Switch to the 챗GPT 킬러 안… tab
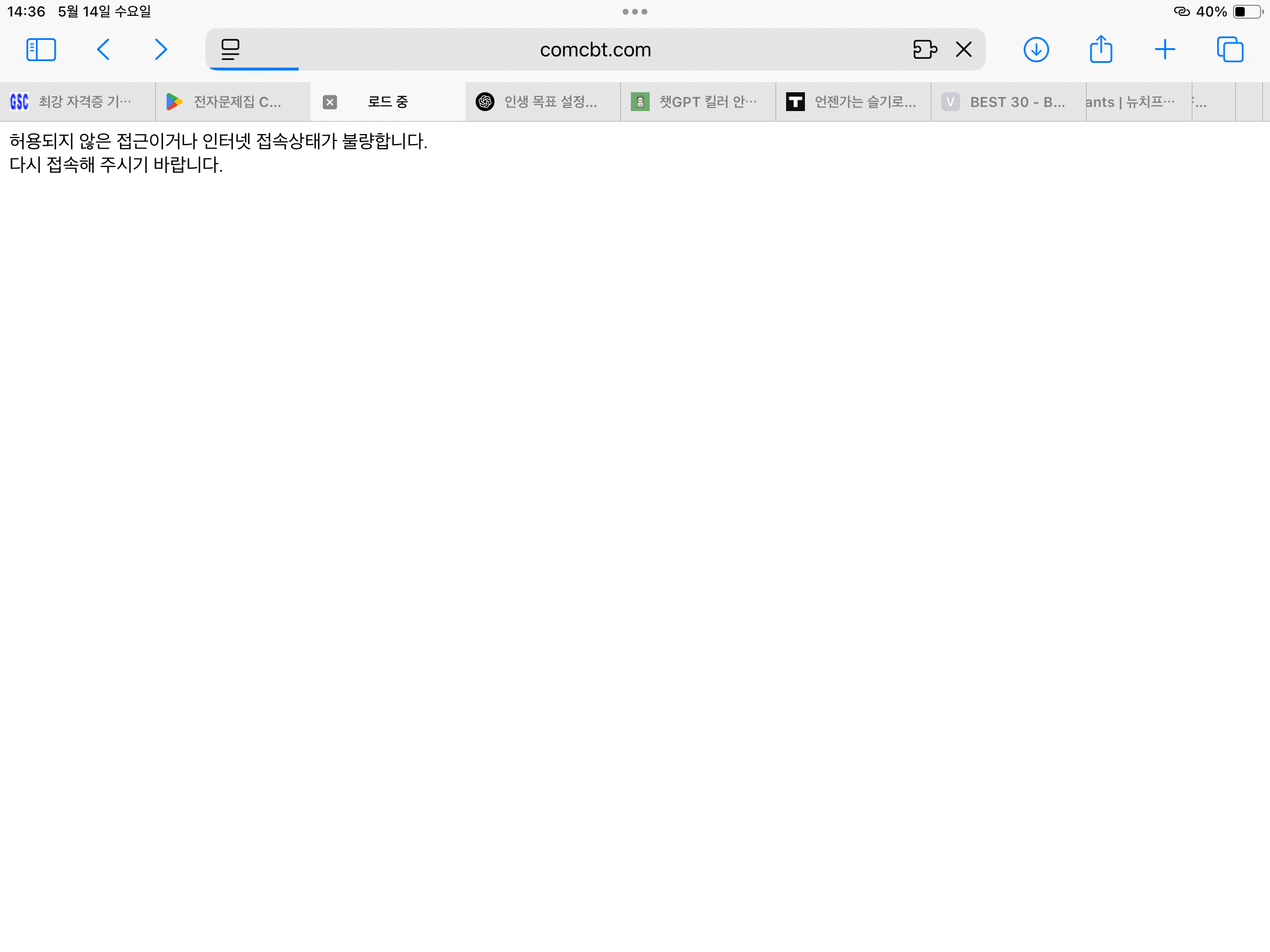Viewport: 1270px width, 952px height. pyautogui.click(x=698, y=102)
